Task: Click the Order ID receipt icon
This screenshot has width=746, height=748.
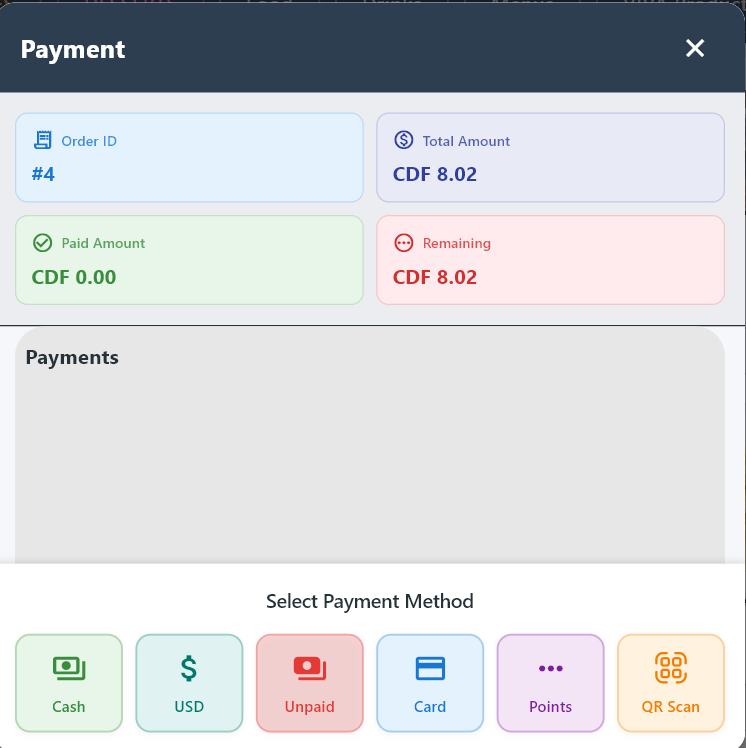Action: [42, 140]
